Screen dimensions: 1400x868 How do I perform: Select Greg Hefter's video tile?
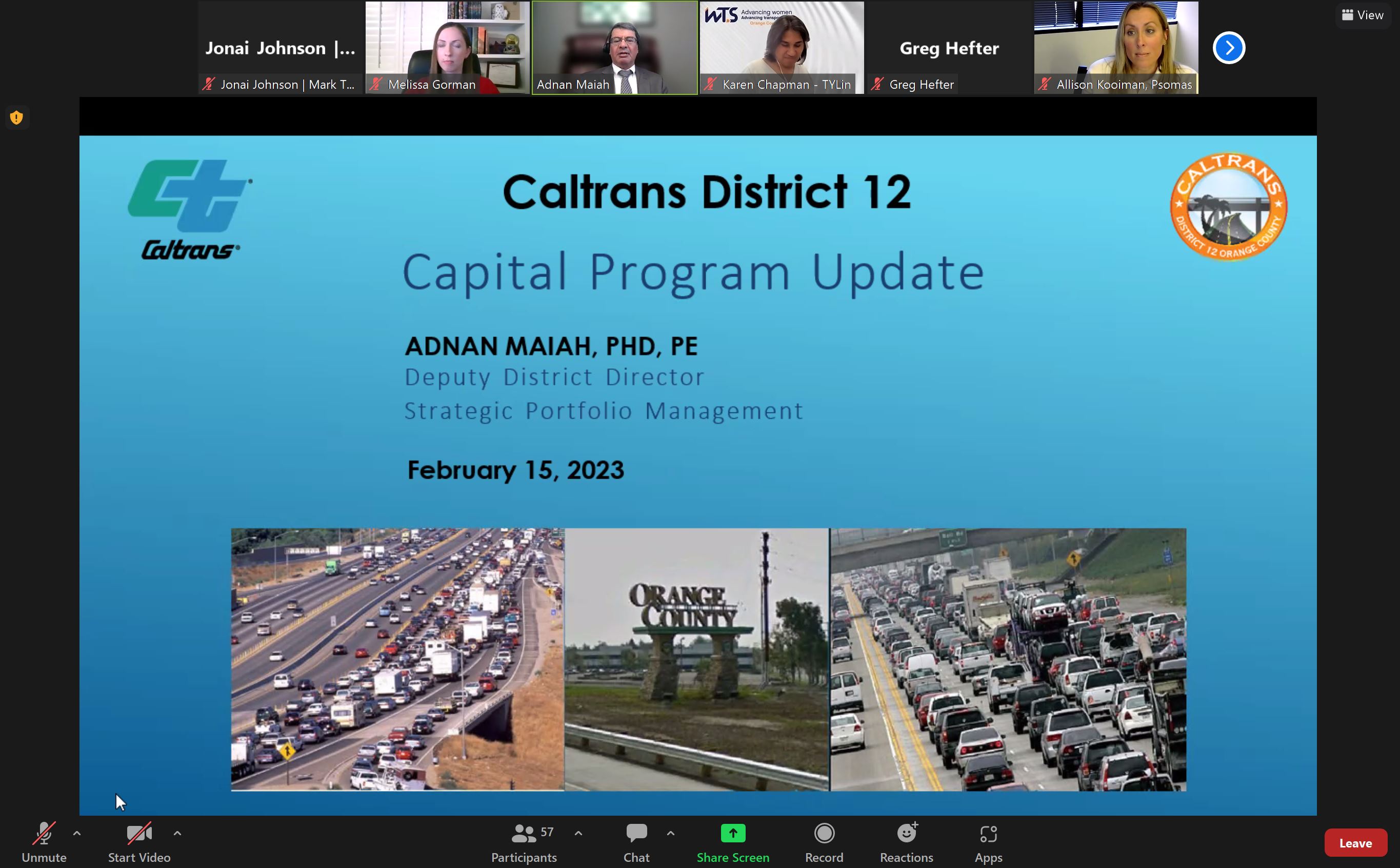pos(949,48)
